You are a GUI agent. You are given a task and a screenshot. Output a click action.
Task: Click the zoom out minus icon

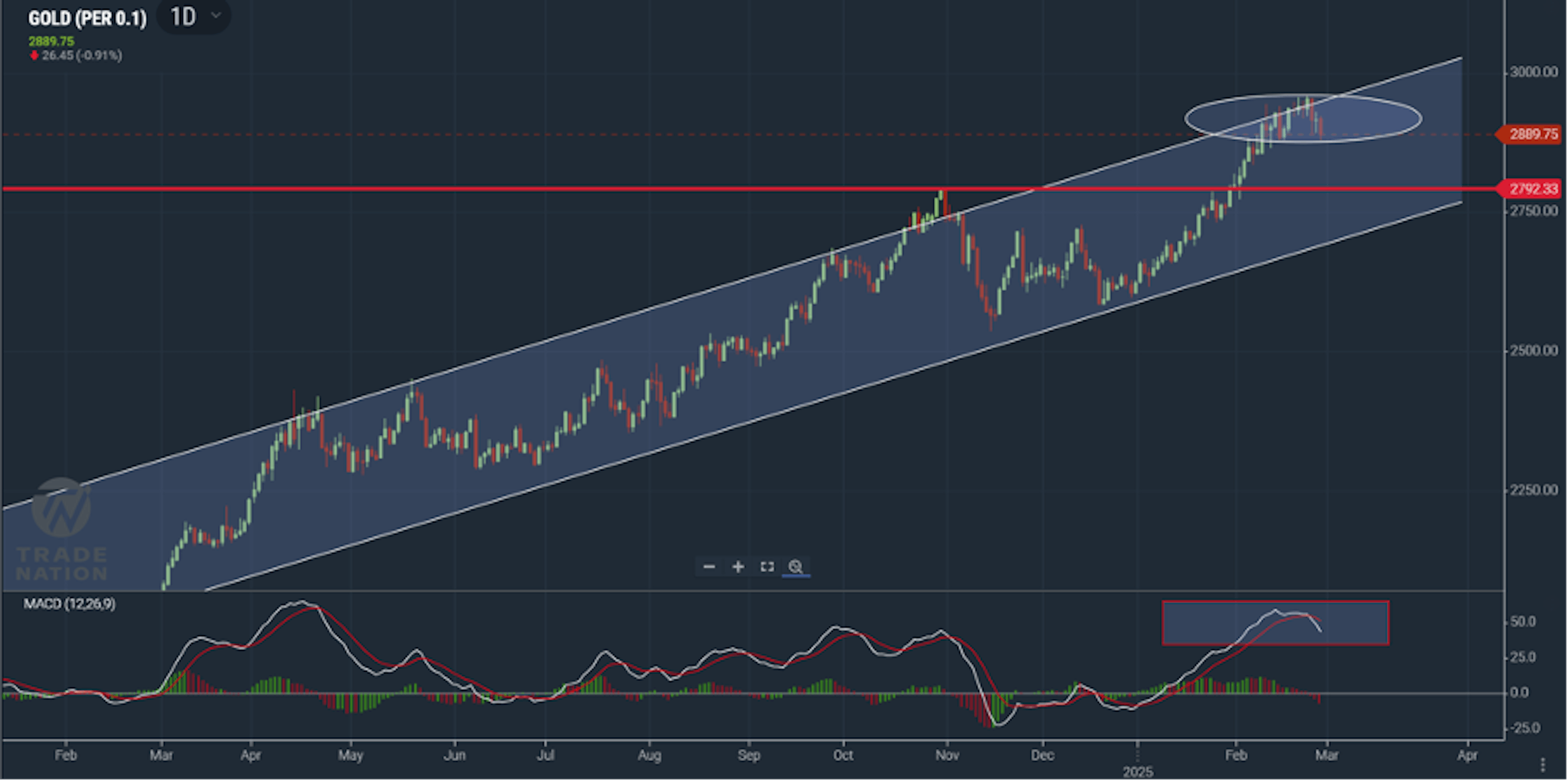point(709,567)
